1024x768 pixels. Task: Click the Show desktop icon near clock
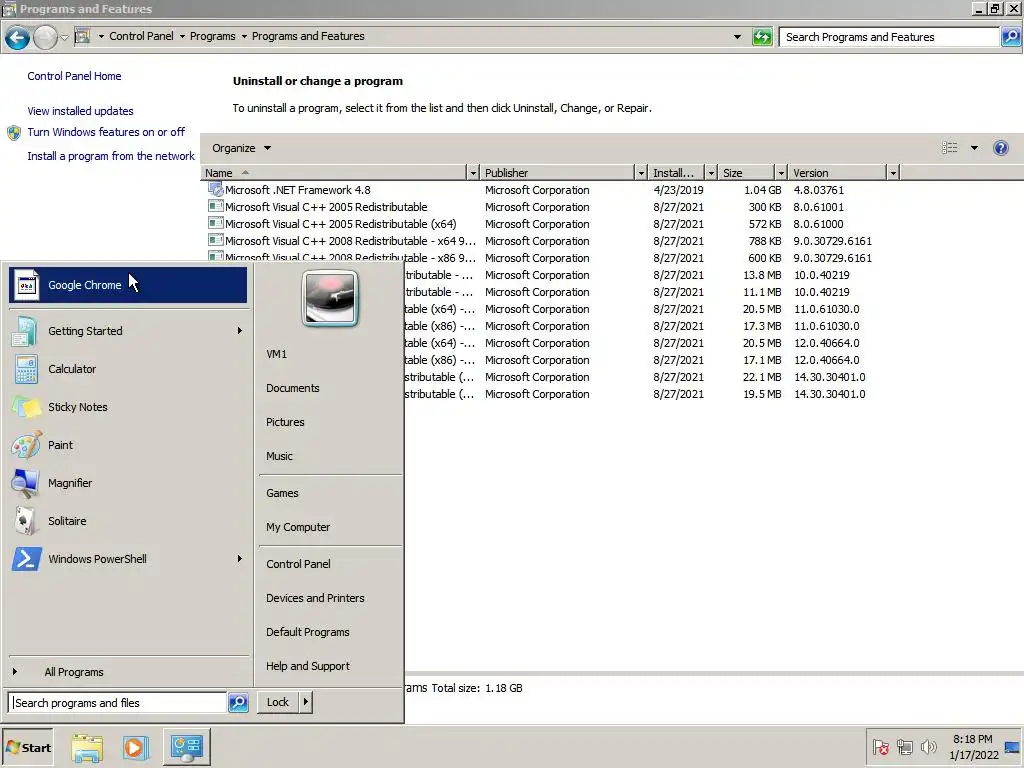point(1012,748)
